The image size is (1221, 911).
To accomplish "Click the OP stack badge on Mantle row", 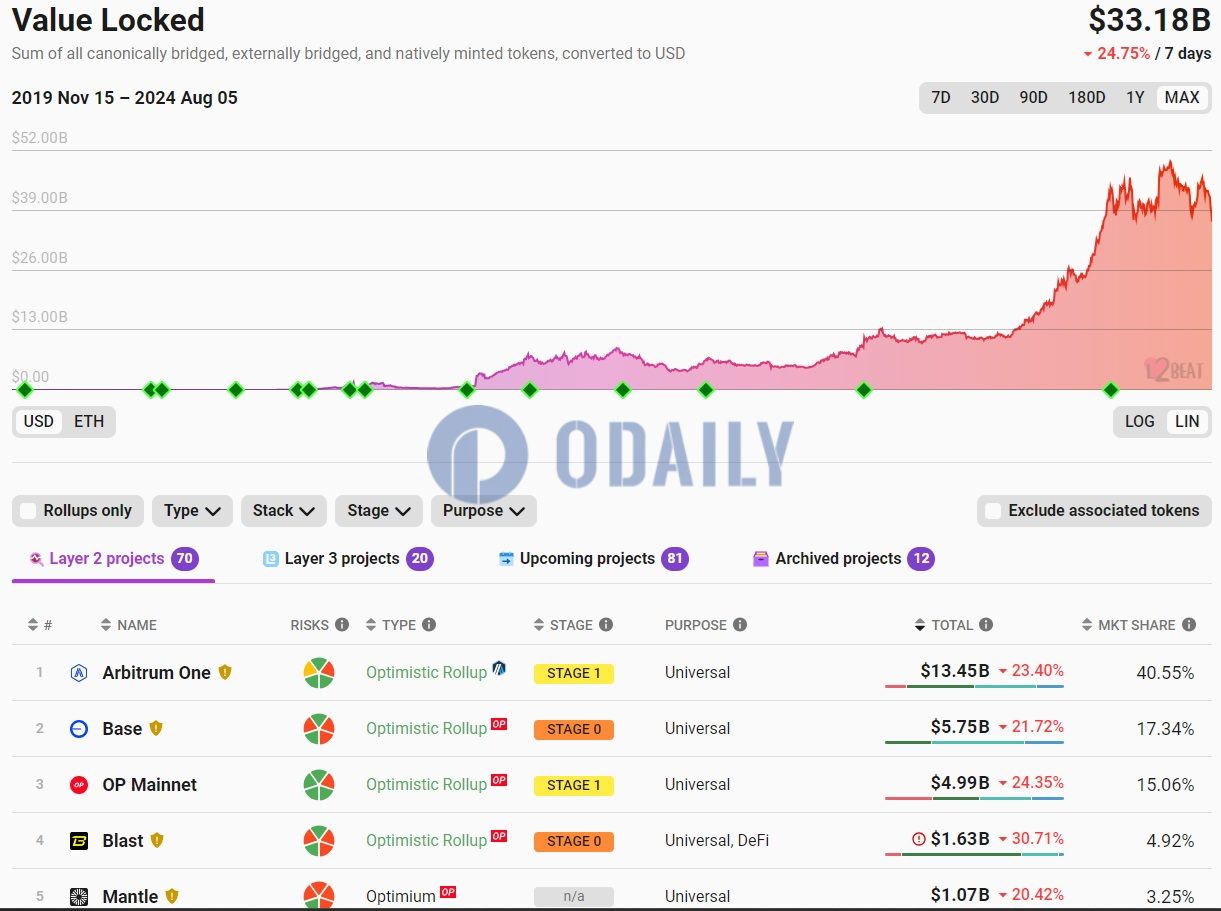I will pyautogui.click(x=448, y=892).
